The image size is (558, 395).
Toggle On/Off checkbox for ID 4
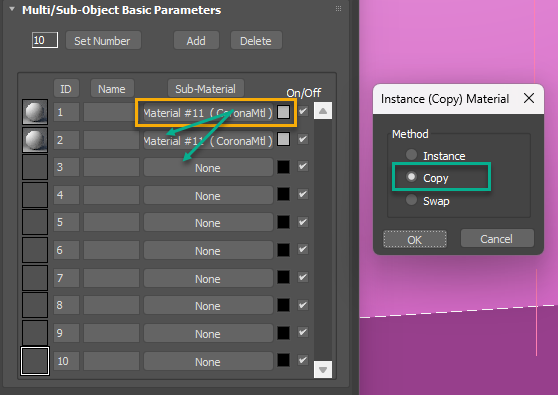coord(303,194)
